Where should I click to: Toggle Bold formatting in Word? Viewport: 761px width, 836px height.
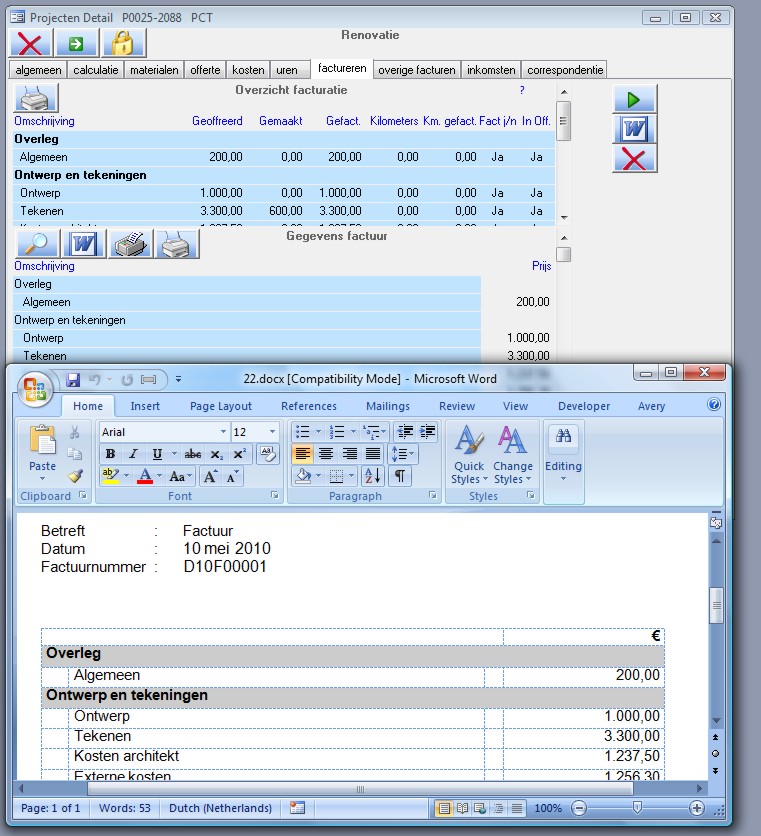click(110, 454)
